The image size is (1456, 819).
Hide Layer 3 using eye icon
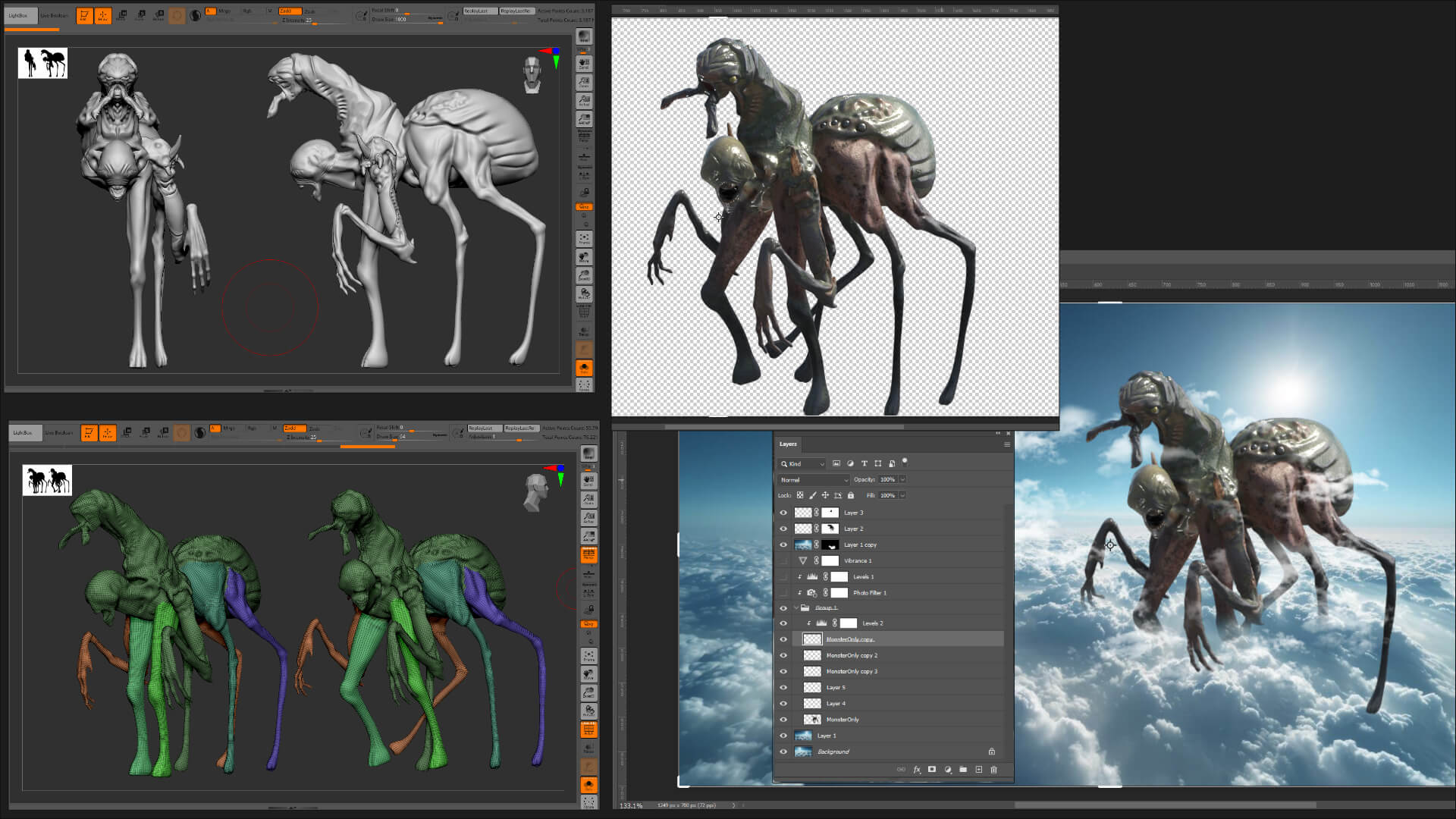(x=783, y=513)
